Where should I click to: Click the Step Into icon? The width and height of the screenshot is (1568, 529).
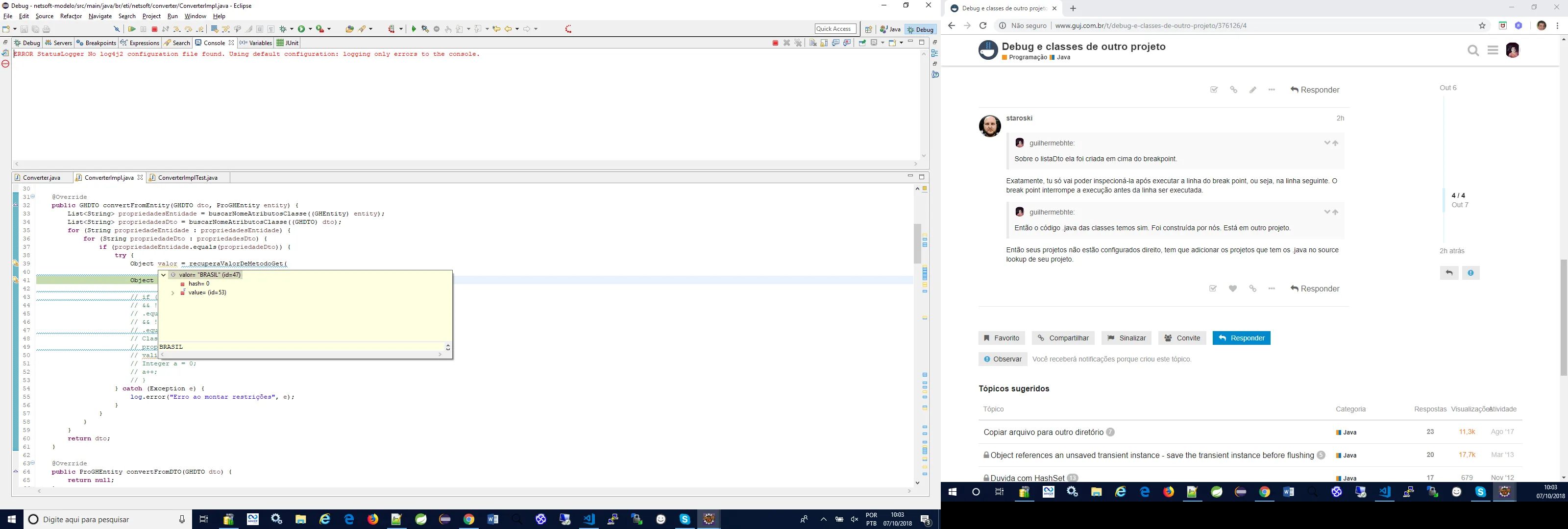[x=177, y=29]
